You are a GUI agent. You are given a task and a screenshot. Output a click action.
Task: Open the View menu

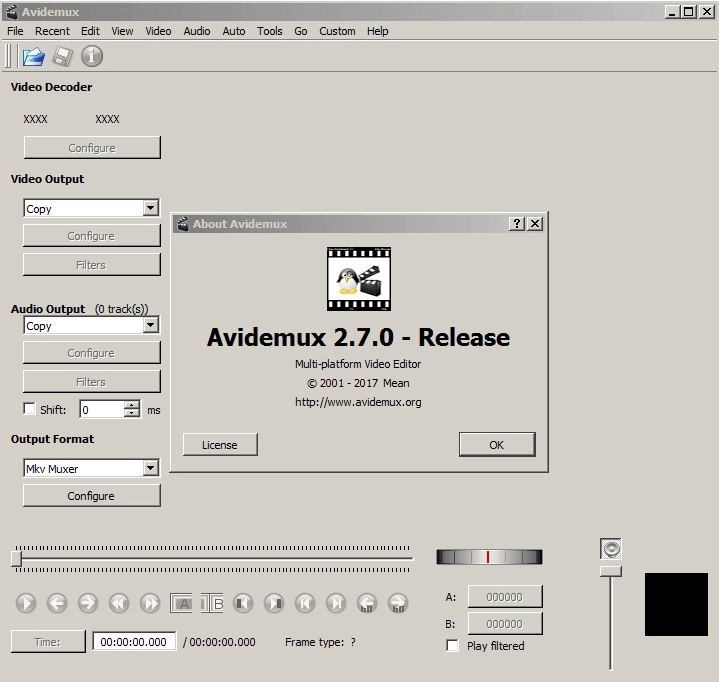[x=122, y=31]
